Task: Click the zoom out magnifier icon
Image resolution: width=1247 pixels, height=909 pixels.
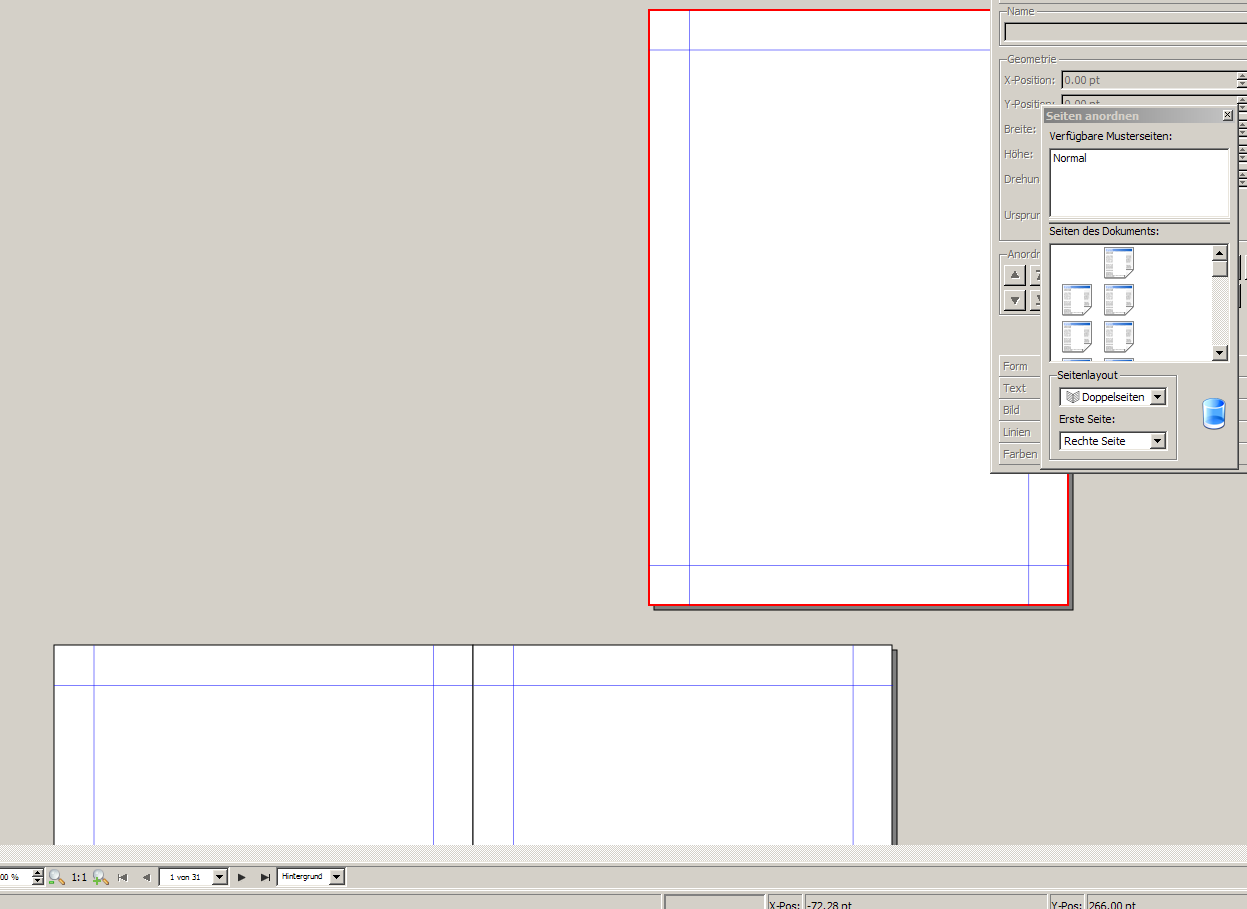Action: [56, 877]
